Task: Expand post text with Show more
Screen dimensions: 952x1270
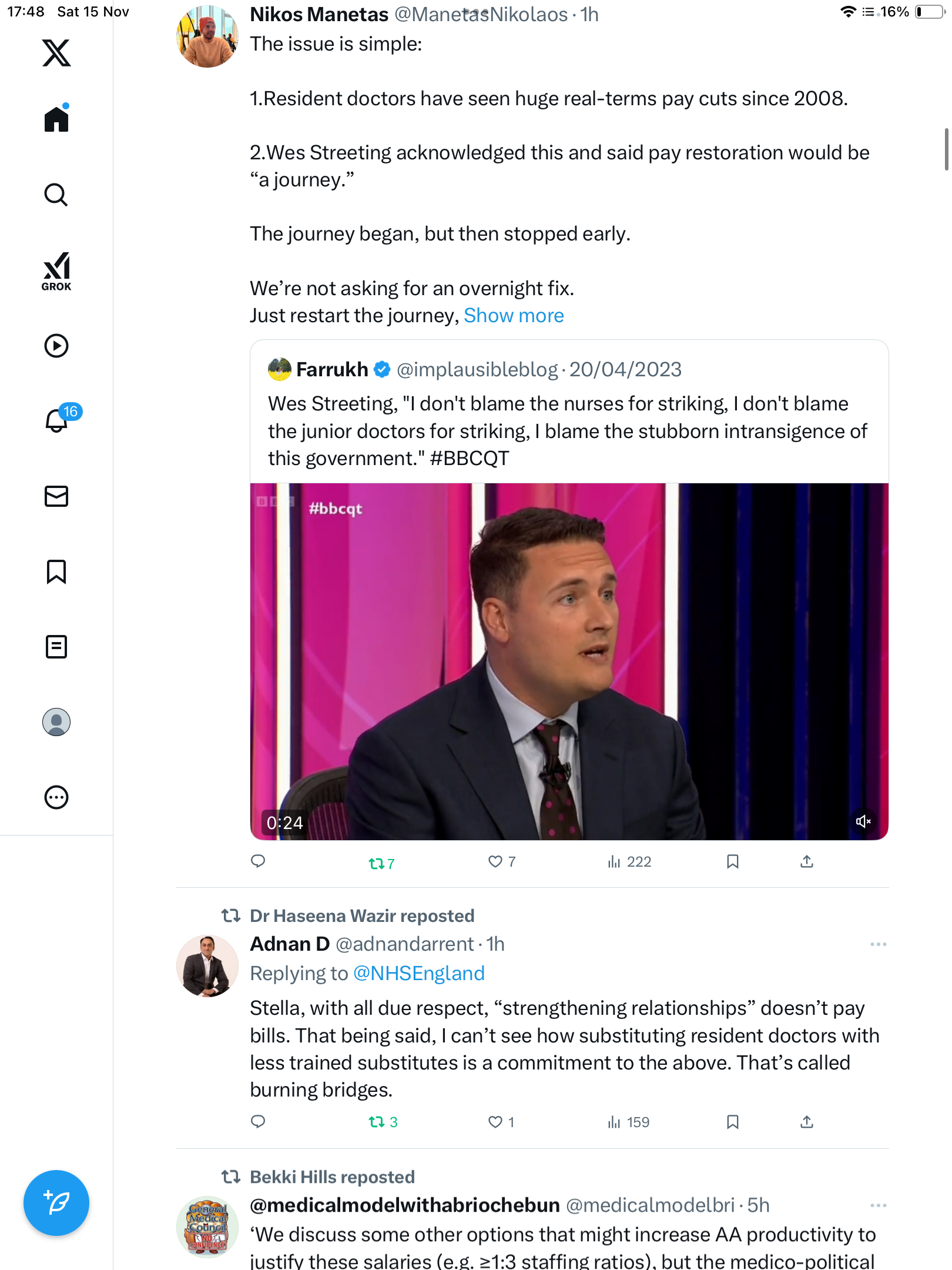Action: pos(514,316)
